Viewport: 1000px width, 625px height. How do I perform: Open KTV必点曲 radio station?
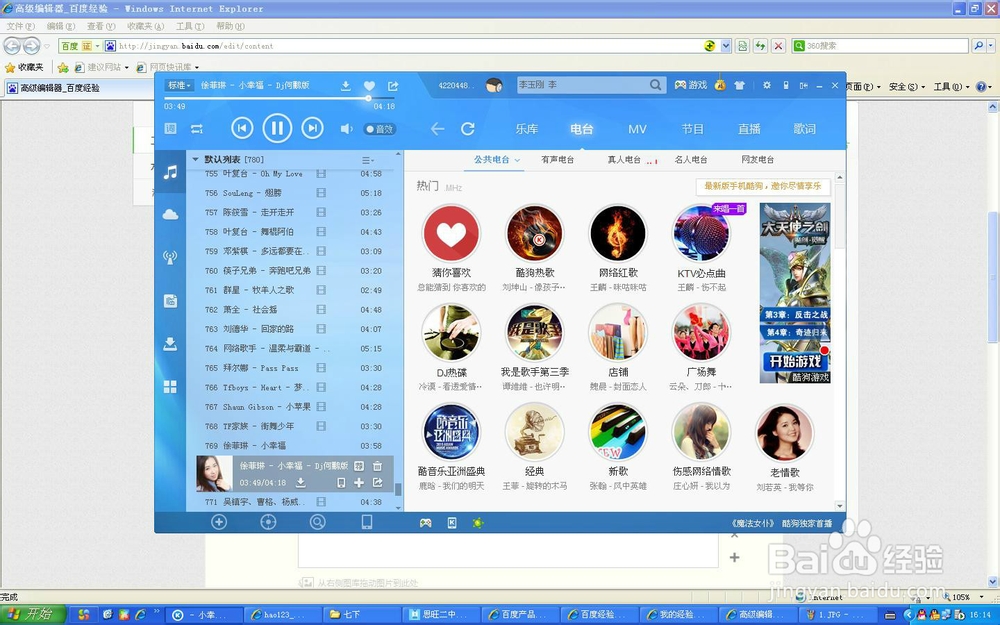pos(701,234)
